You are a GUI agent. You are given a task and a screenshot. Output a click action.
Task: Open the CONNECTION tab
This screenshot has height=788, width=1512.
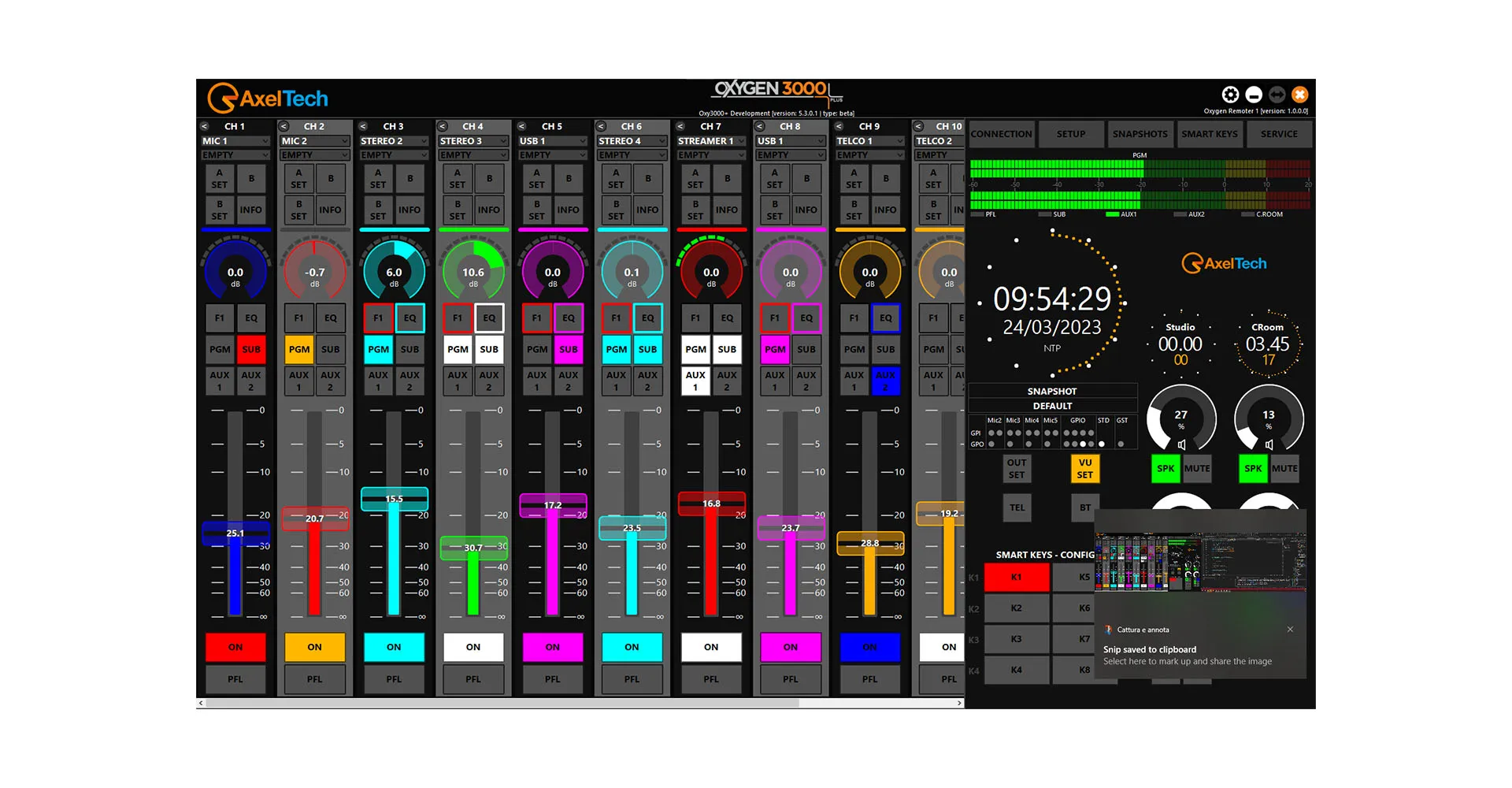pyautogui.click(x=1001, y=134)
